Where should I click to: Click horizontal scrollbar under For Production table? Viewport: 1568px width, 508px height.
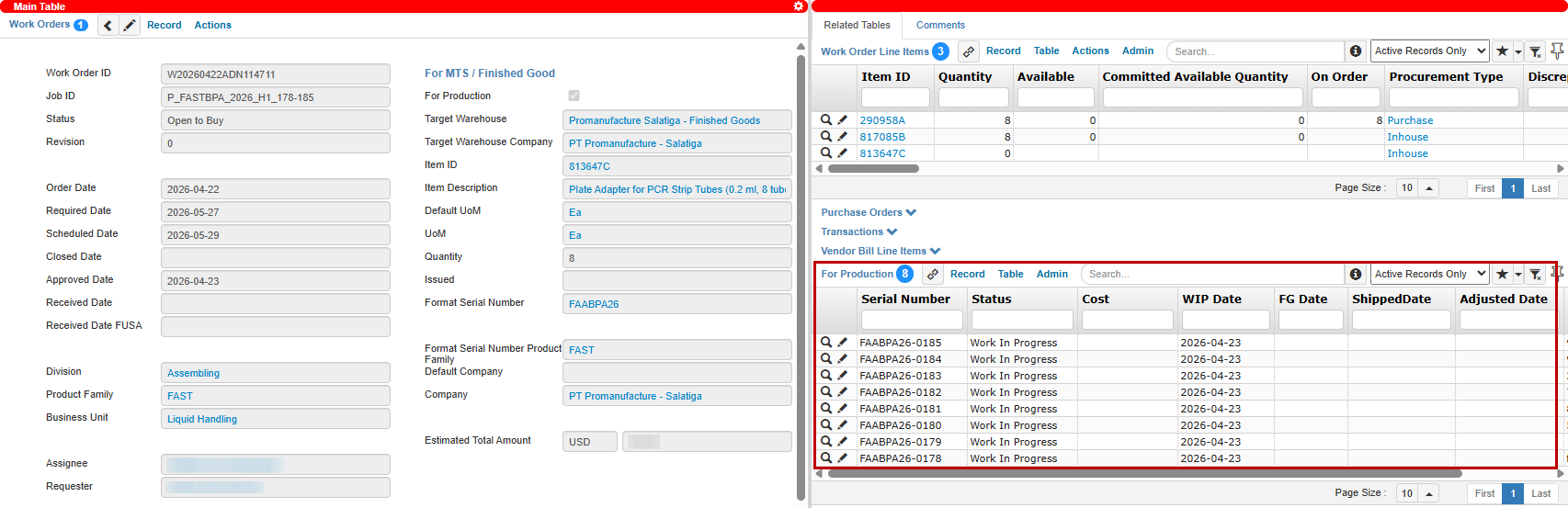(1144, 474)
